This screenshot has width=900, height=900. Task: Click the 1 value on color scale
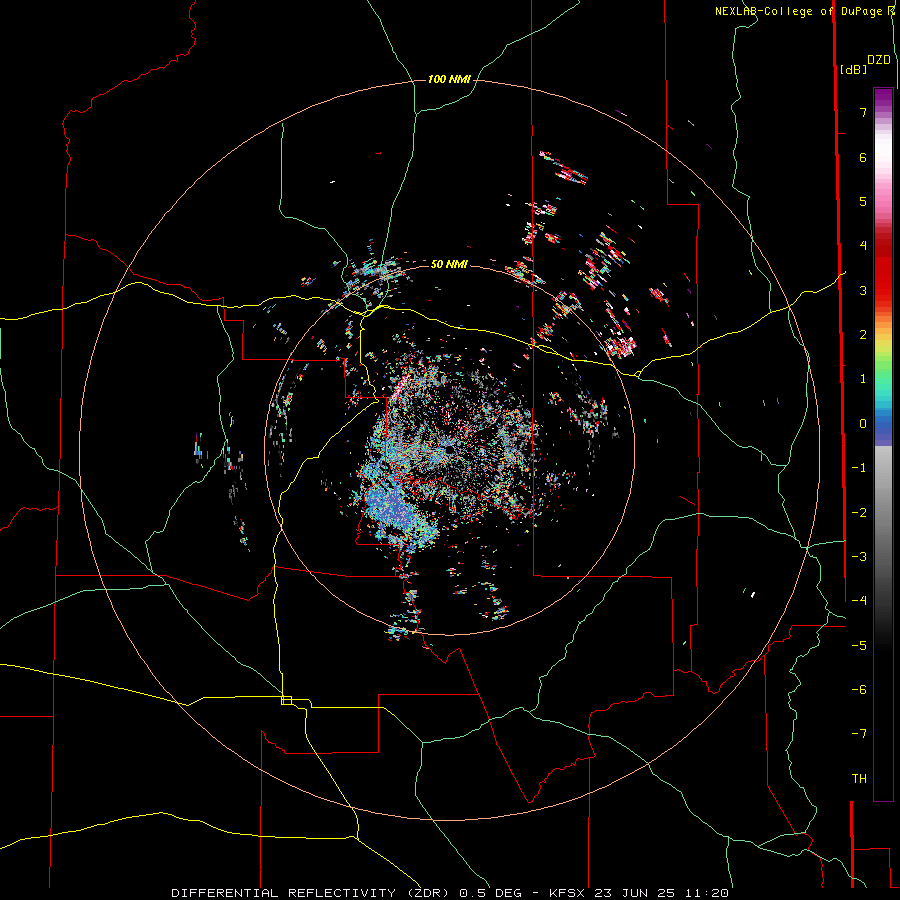coord(863,379)
